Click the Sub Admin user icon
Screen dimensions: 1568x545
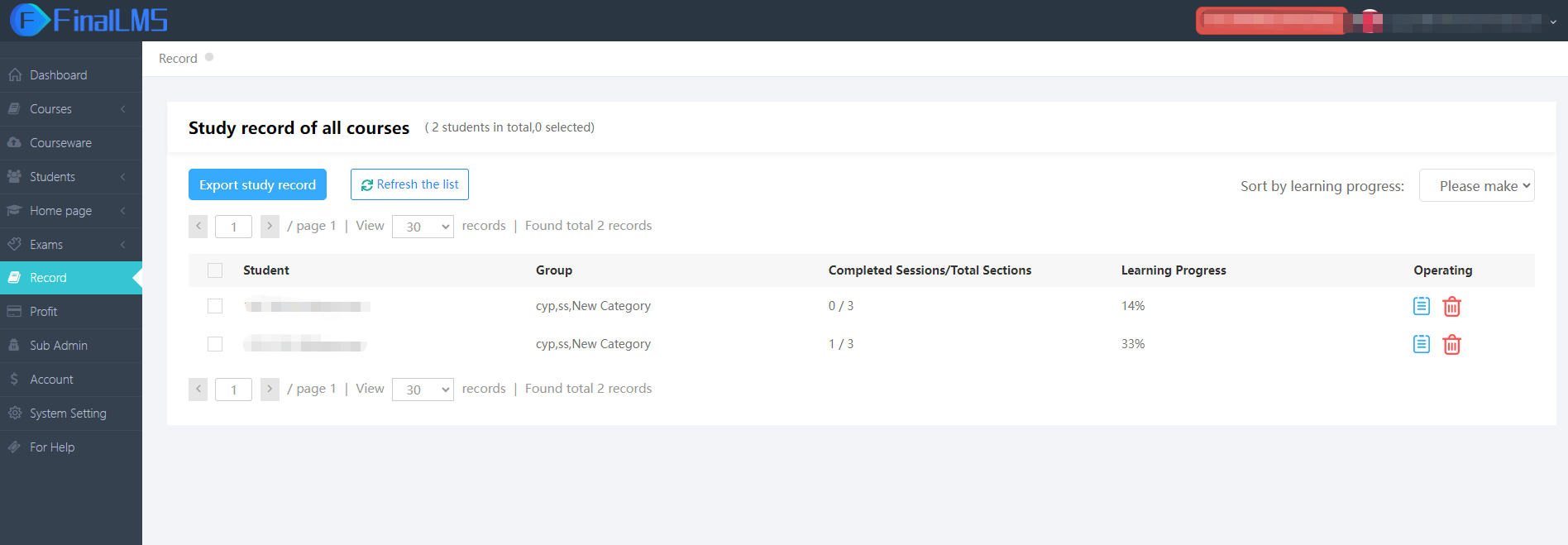coord(14,346)
